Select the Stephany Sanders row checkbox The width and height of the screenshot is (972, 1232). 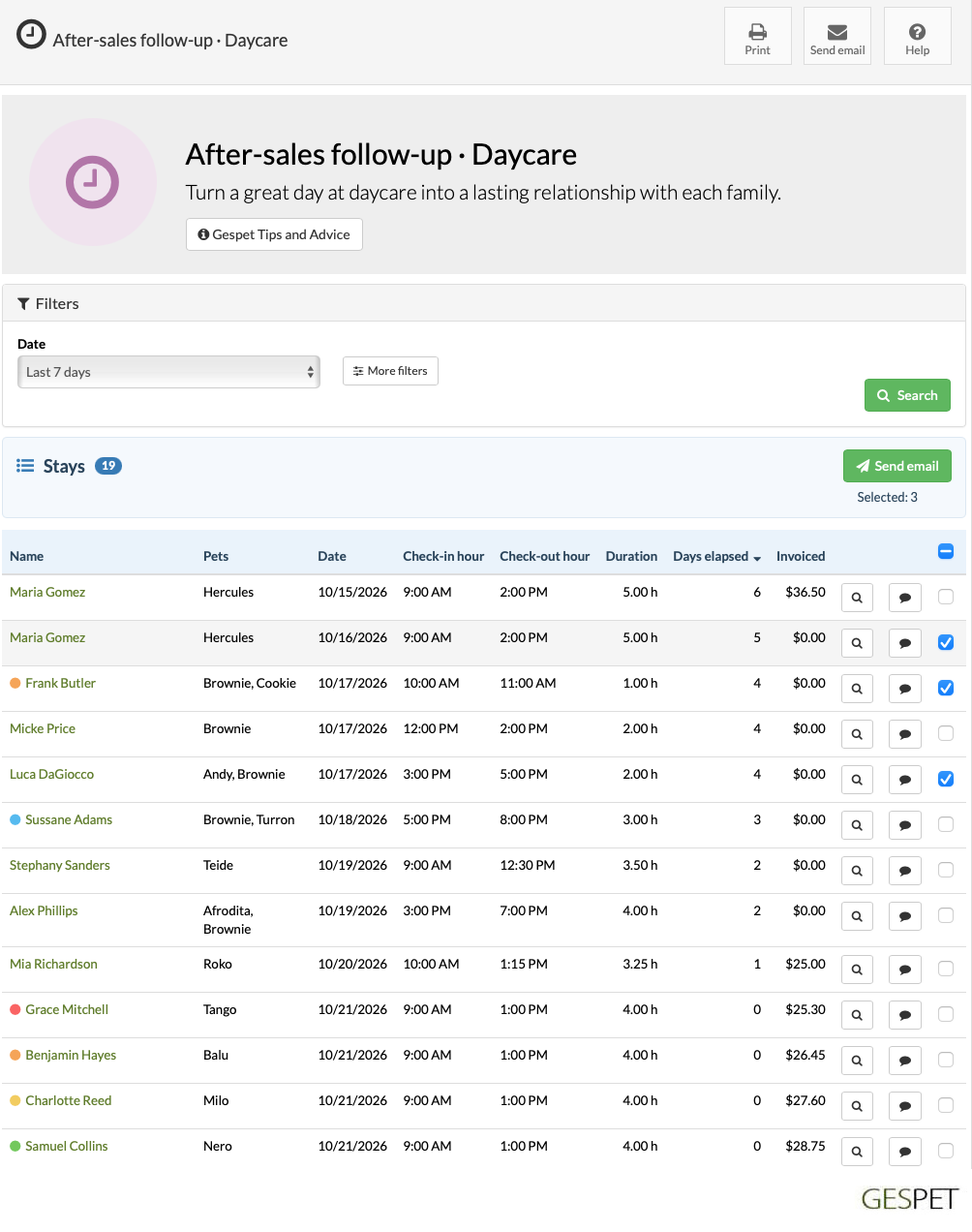click(x=946, y=870)
